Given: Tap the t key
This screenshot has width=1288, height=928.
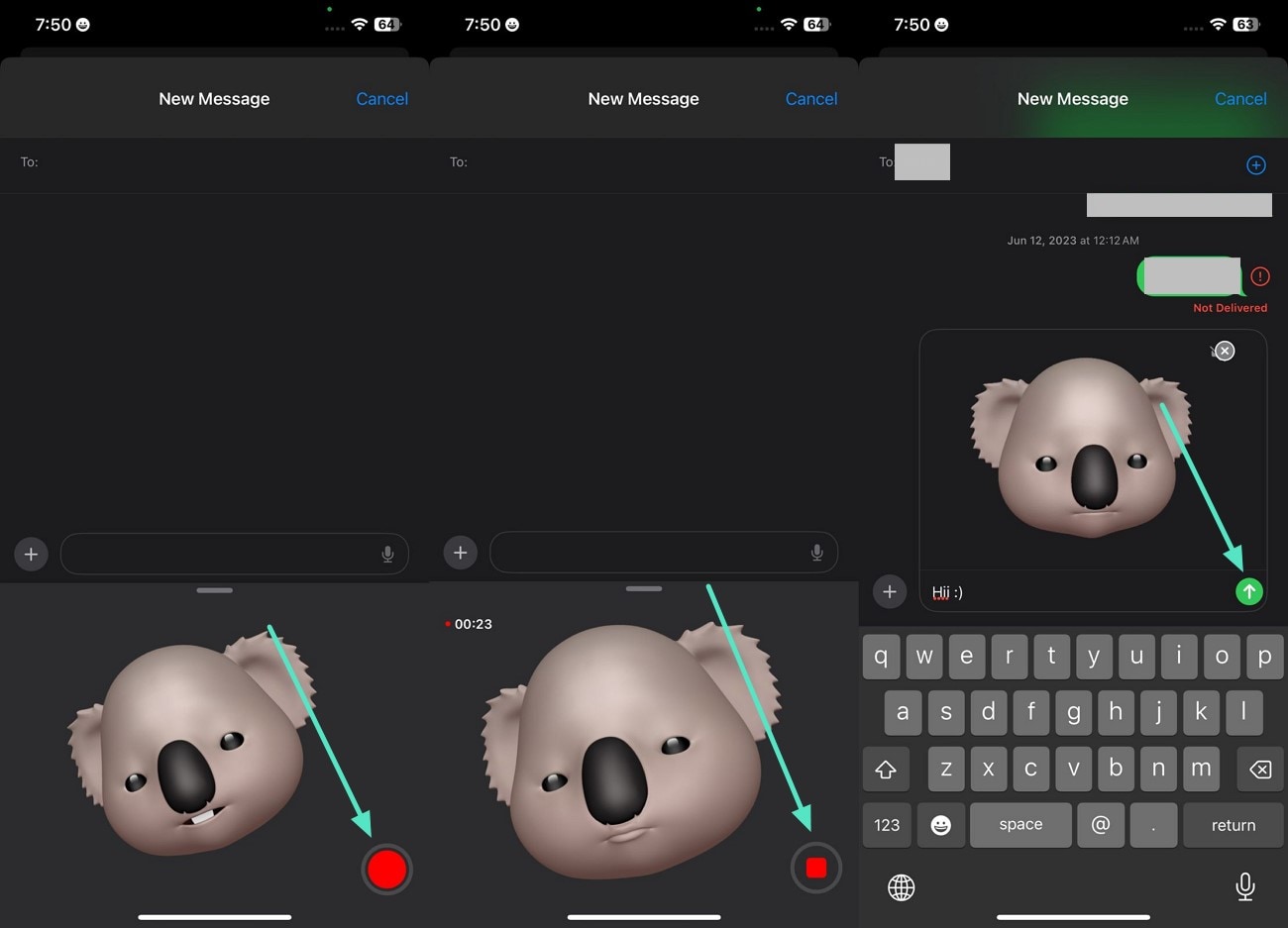Looking at the screenshot, I should tap(1051, 656).
